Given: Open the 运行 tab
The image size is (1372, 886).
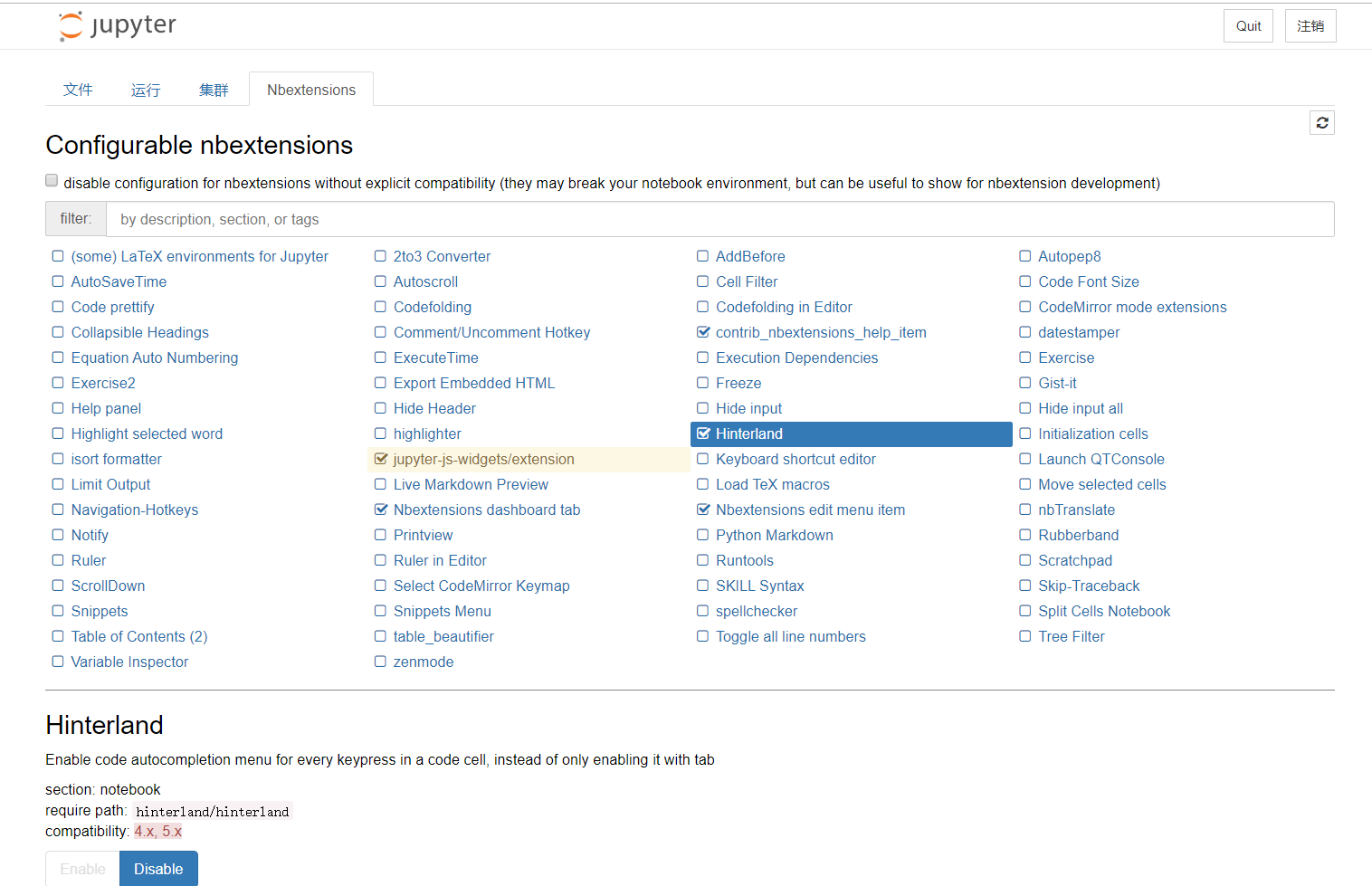Looking at the screenshot, I should (x=146, y=90).
